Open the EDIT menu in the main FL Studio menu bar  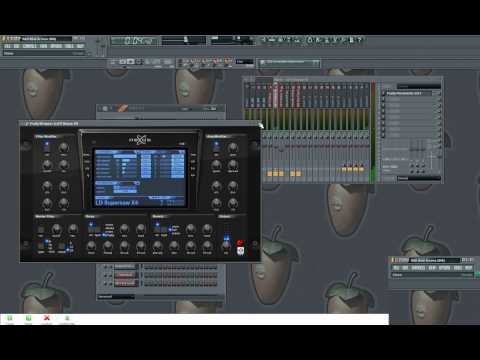click(16, 46)
